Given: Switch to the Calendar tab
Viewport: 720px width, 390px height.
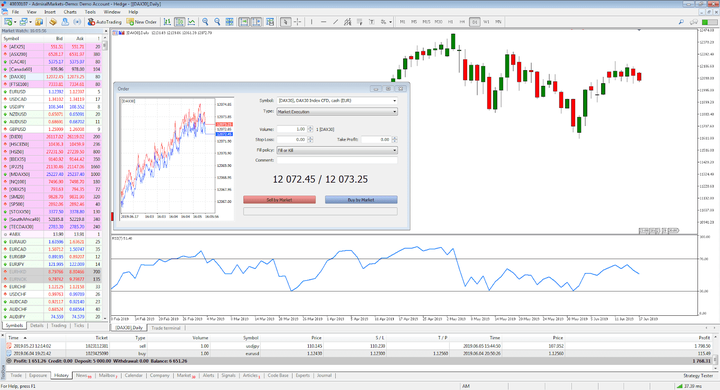Looking at the screenshot, I should coord(134,376).
